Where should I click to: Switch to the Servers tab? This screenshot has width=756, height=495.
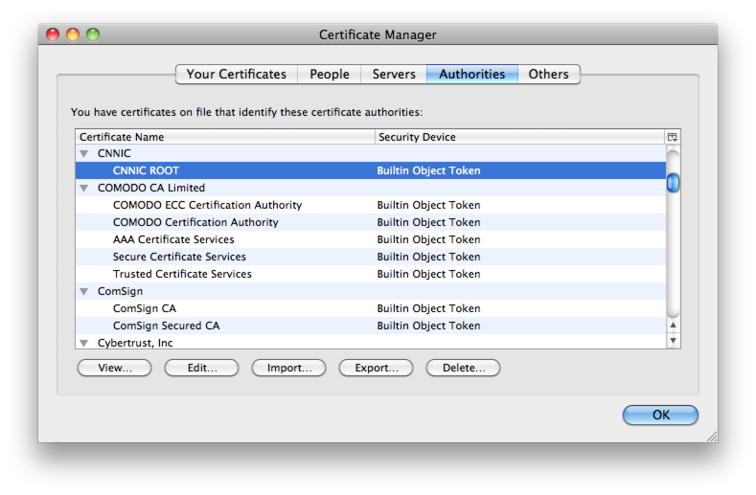point(394,74)
